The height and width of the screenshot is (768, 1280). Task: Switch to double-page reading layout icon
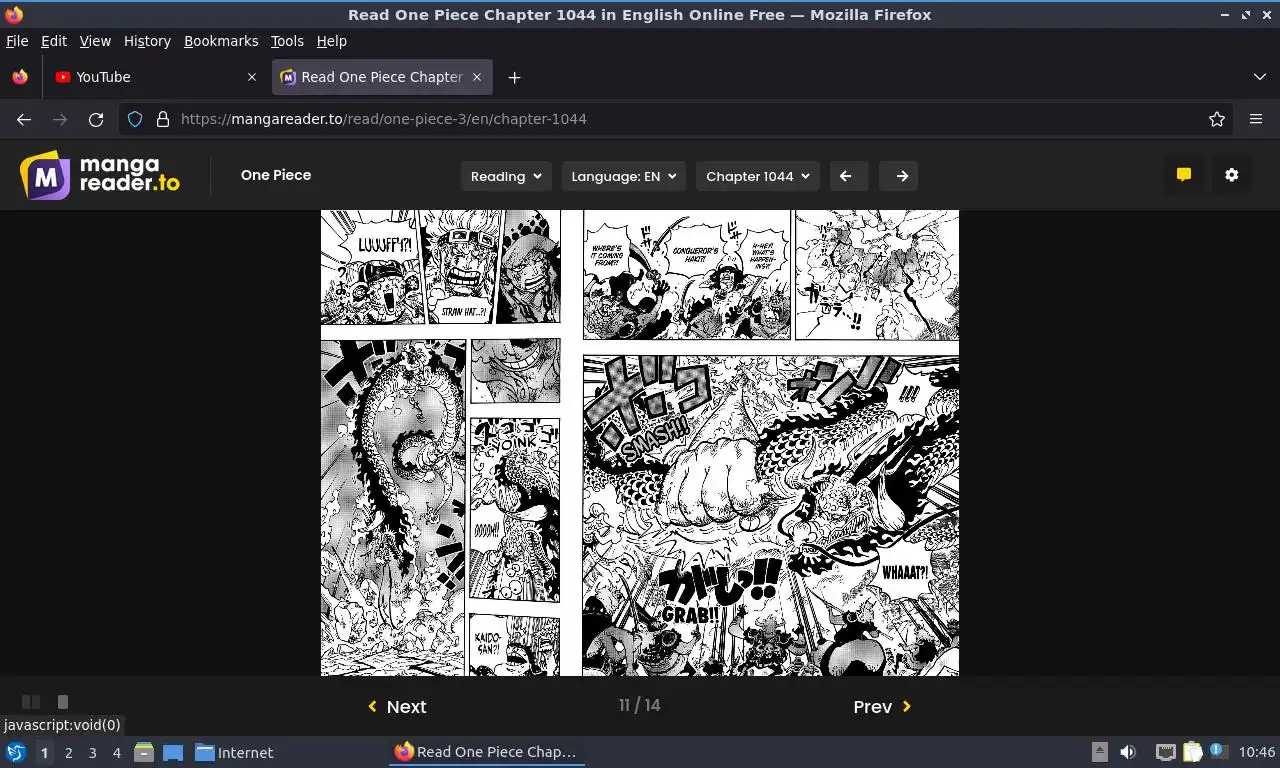[x=31, y=702]
